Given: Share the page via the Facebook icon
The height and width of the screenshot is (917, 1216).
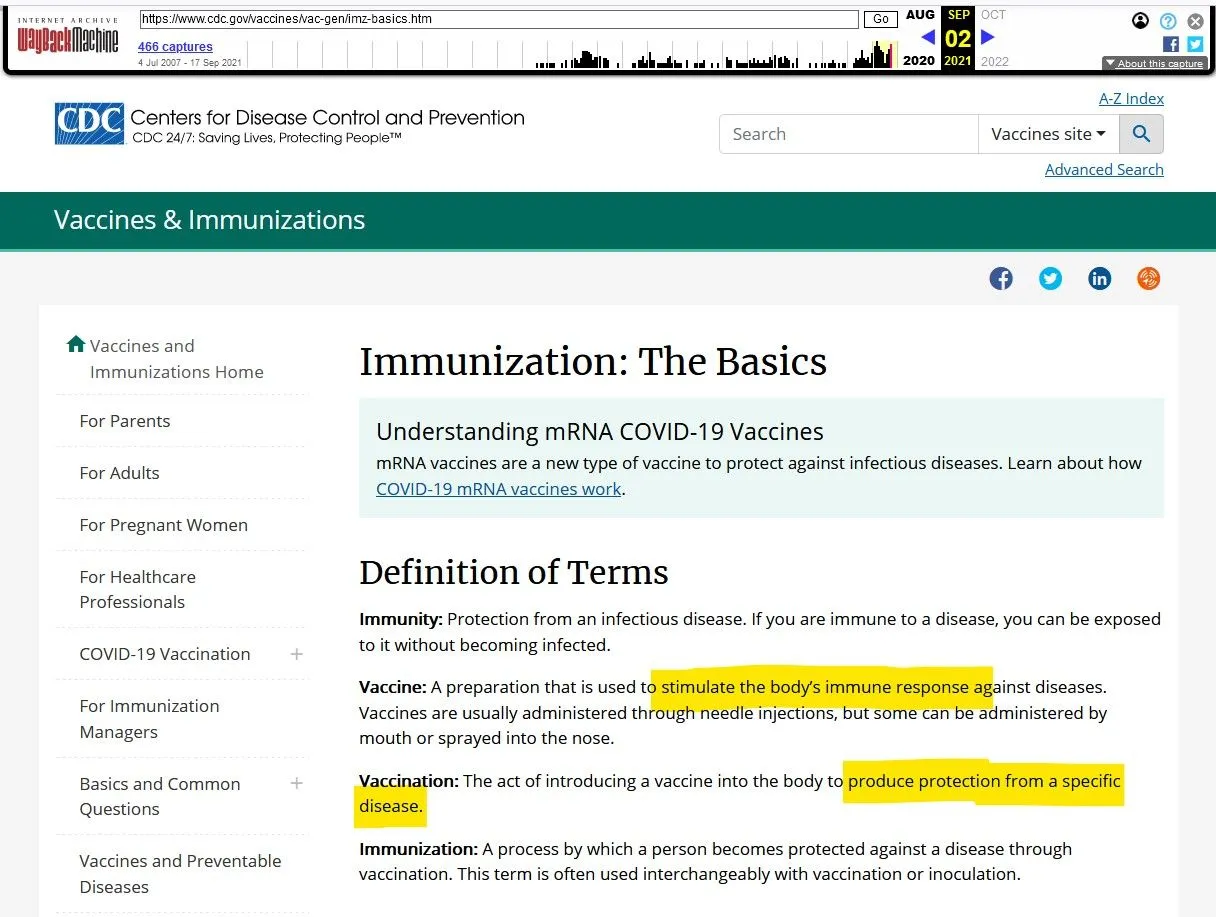Looking at the screenshot, I should (1001, 278).
